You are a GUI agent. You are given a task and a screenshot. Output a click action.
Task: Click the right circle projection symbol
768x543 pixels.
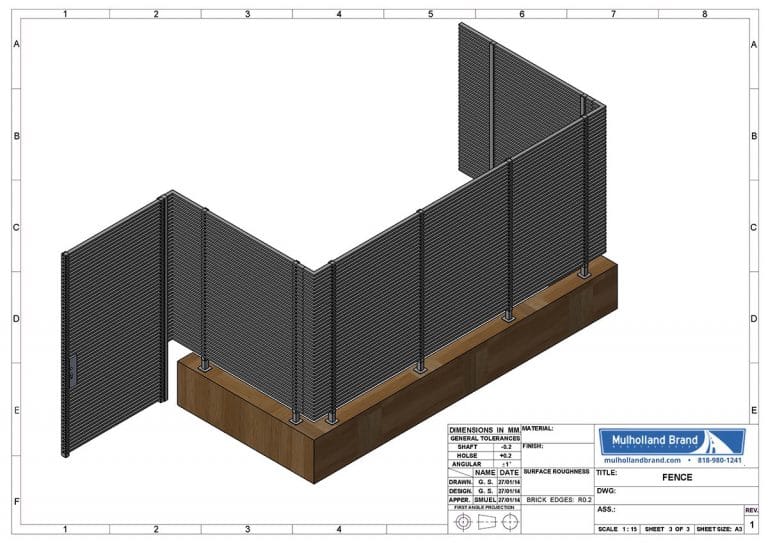coord(510,522)
